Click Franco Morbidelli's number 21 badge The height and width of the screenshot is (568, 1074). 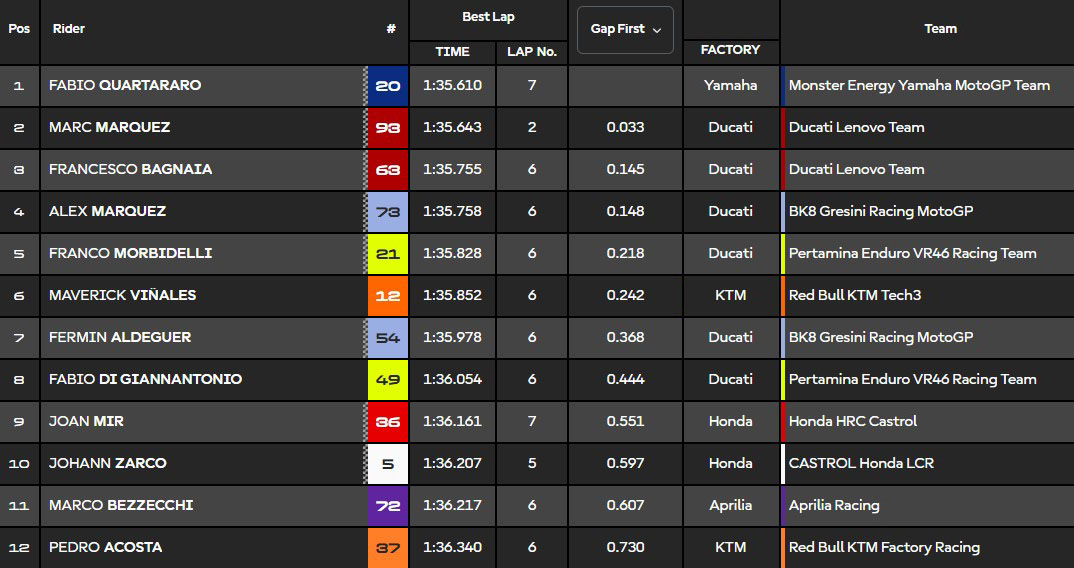387,254
